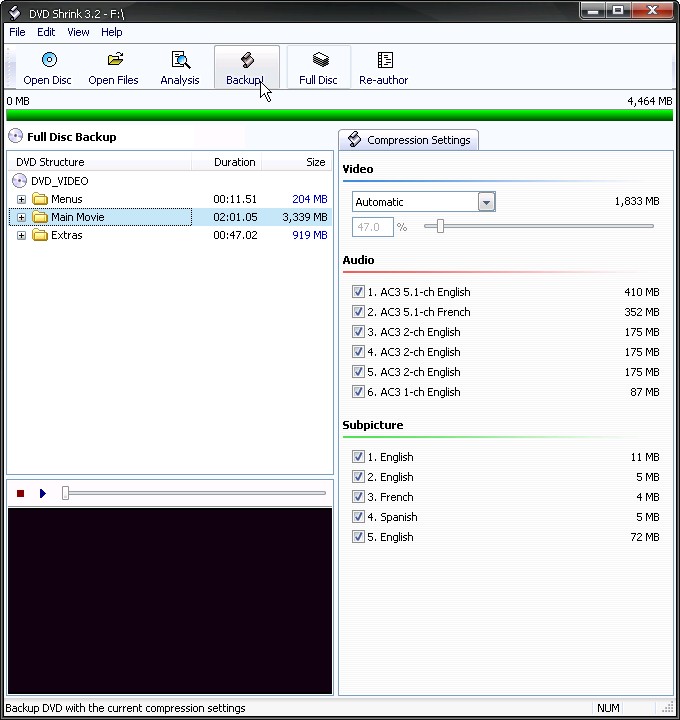Screen dimensions: 680x720
Task: Click the DVD Shrink title bar icon
Action: (x=15, y=12)
